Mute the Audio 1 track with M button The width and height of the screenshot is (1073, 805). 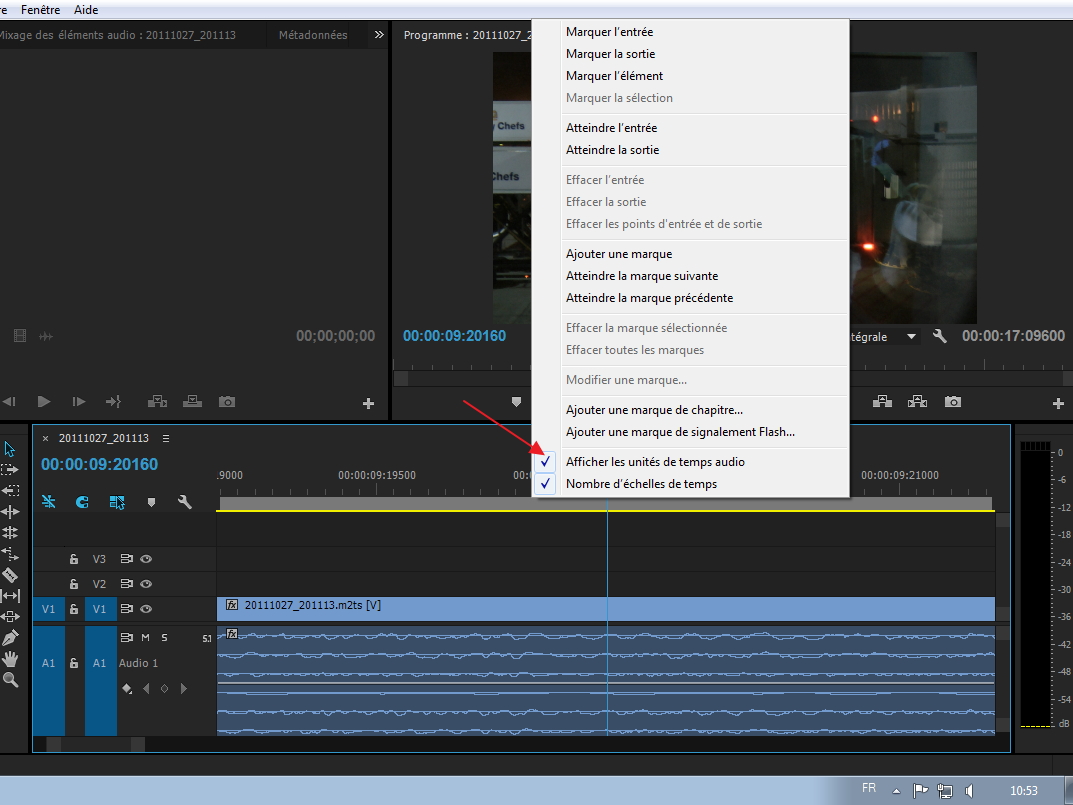coord(146,637)
